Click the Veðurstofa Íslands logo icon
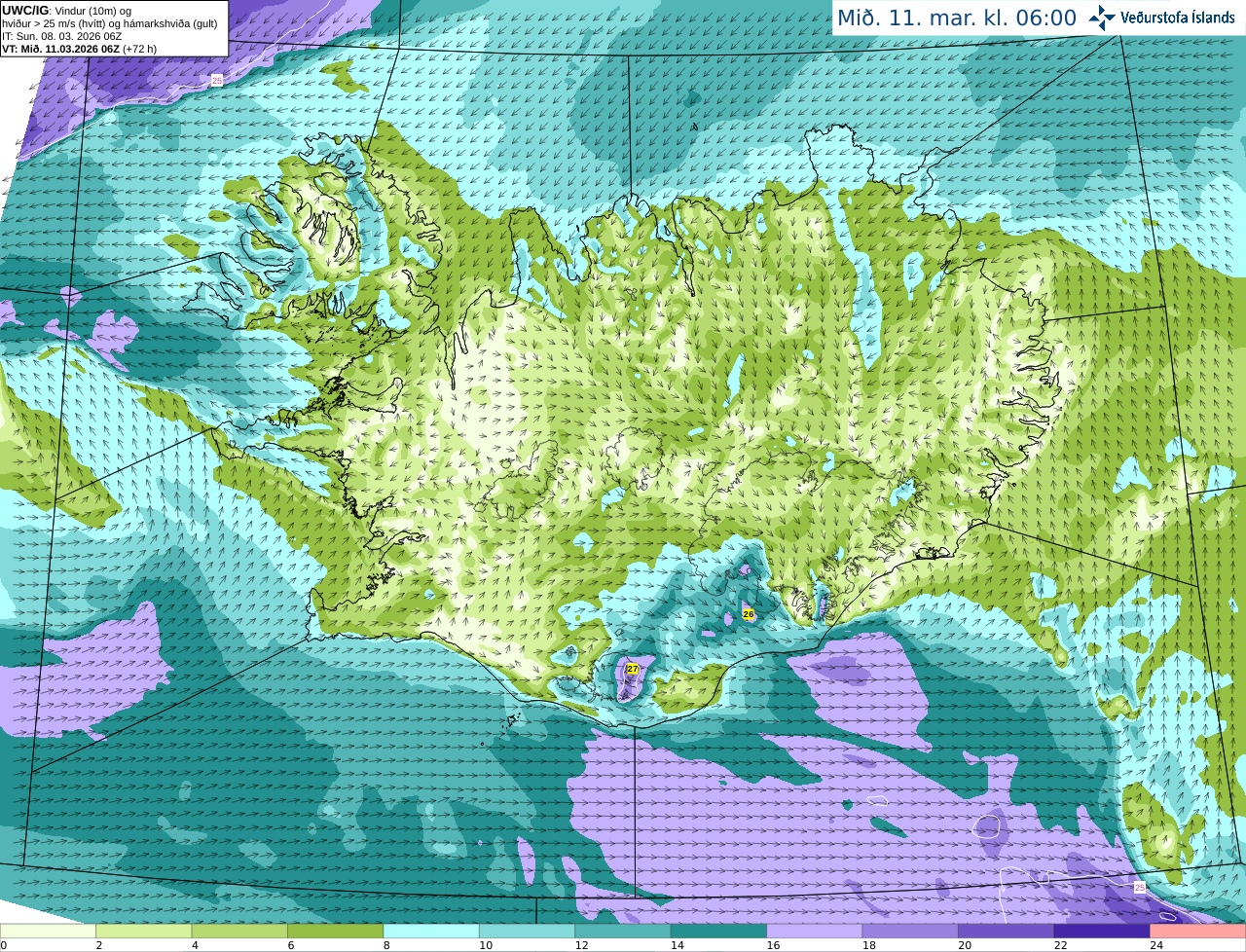1246x952 pixels. coord(1102,18)
